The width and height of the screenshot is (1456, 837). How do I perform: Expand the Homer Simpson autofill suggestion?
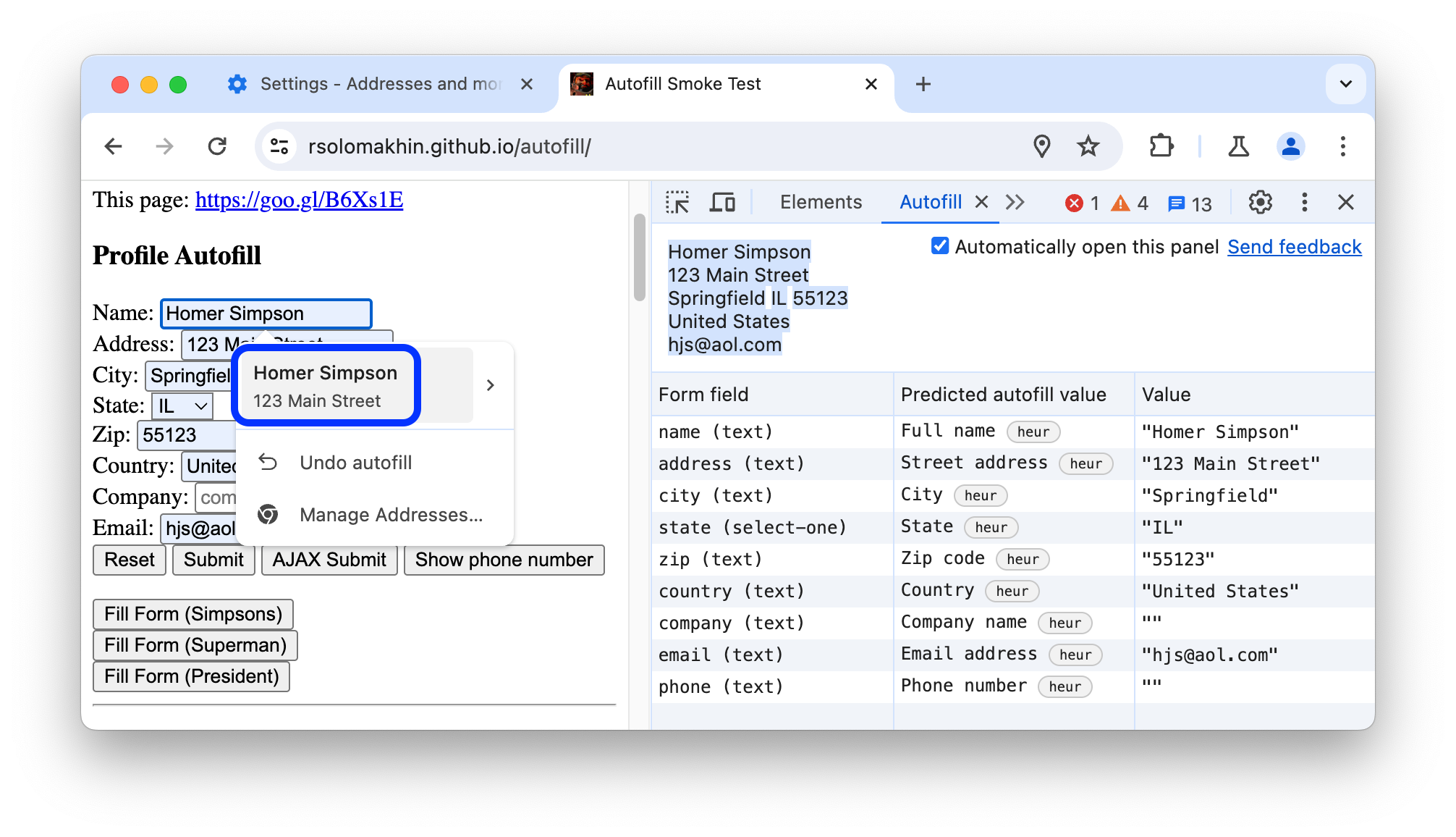[489, 385]
